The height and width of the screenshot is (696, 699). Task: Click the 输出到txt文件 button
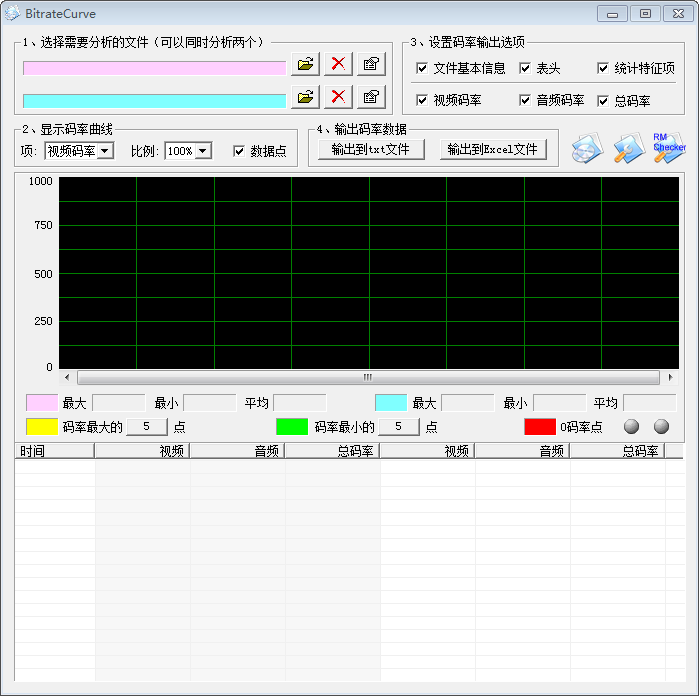(371, 149)
